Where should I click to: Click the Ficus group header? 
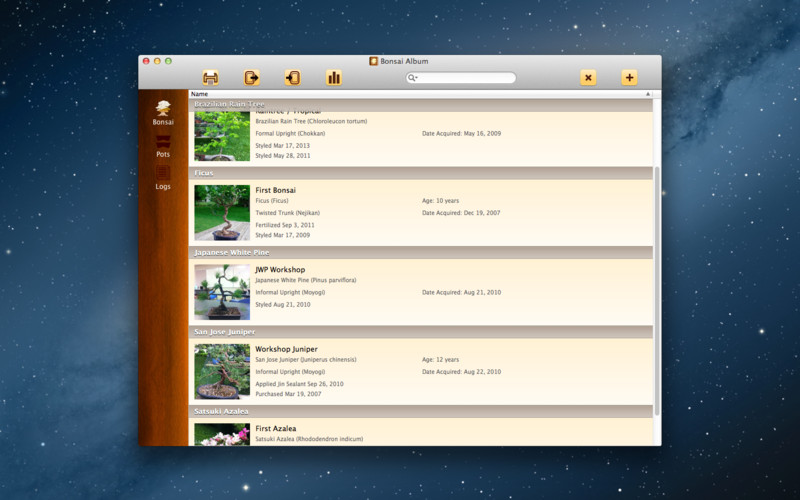(x=420, y=173)
